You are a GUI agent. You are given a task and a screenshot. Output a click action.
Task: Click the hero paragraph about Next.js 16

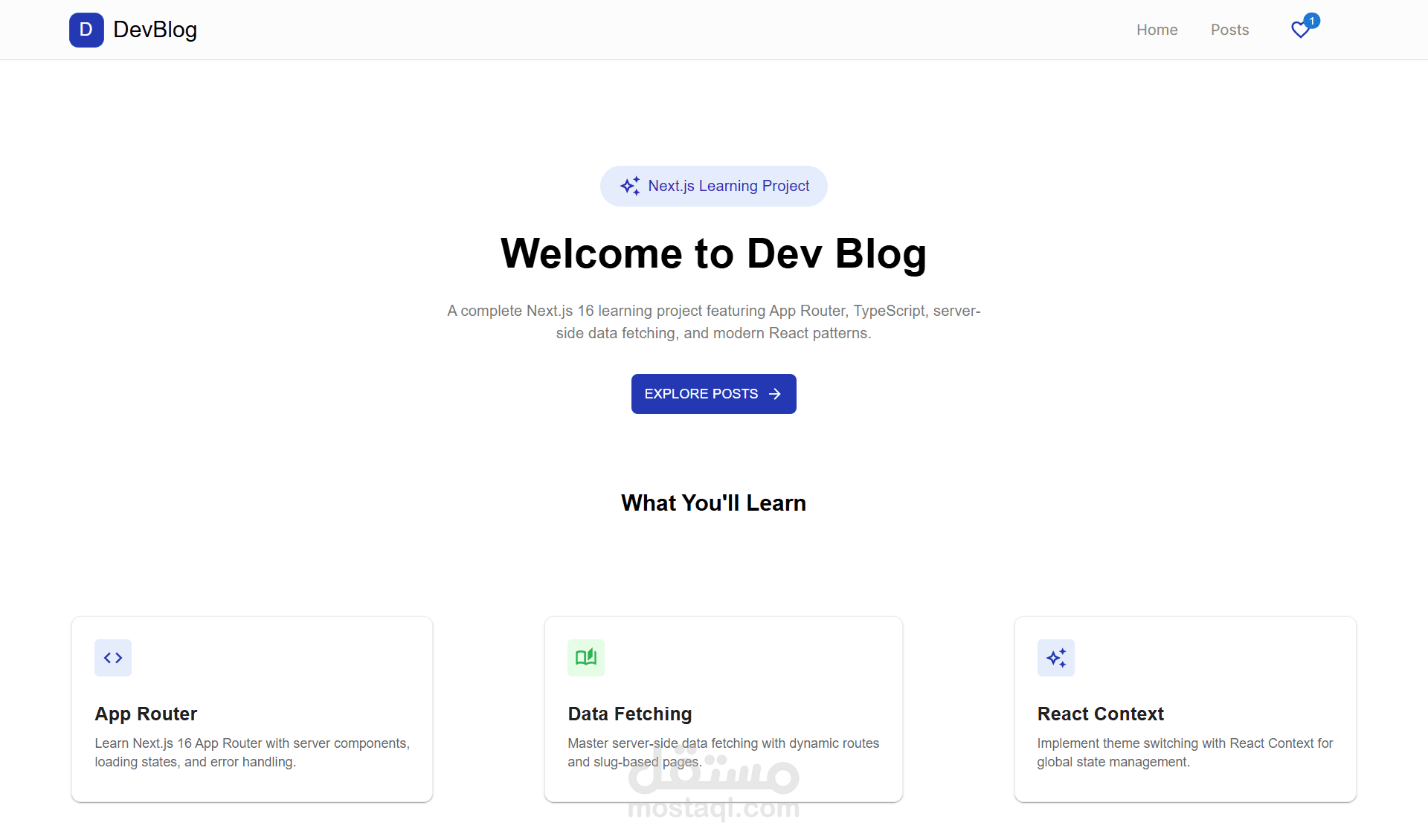(713, 322)
